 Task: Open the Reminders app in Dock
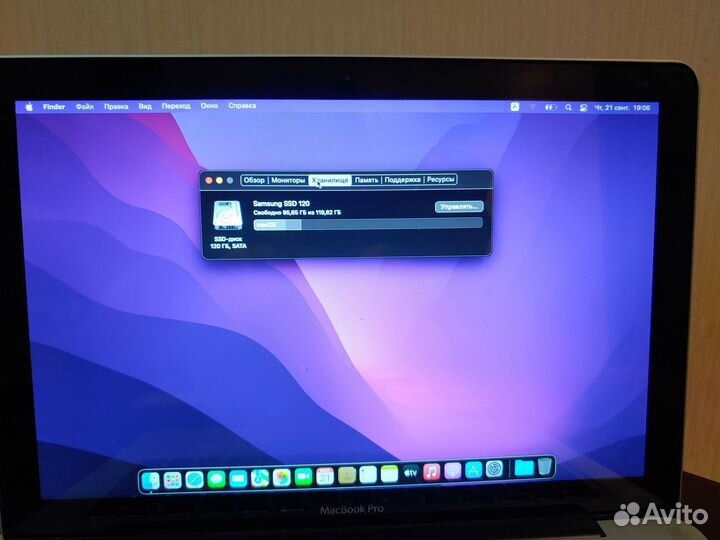click(368, 475)
